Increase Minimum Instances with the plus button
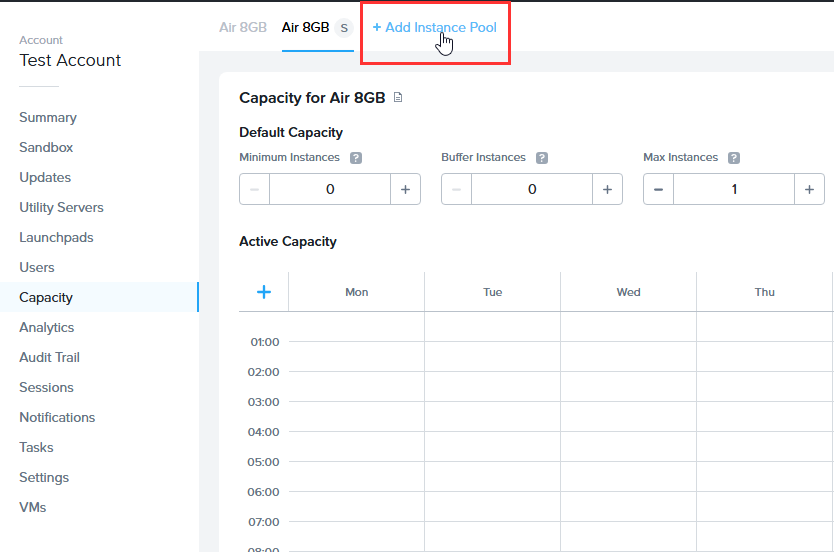This screenshot has width=834, height=552. pyautogui.click(x=405, y=189)
